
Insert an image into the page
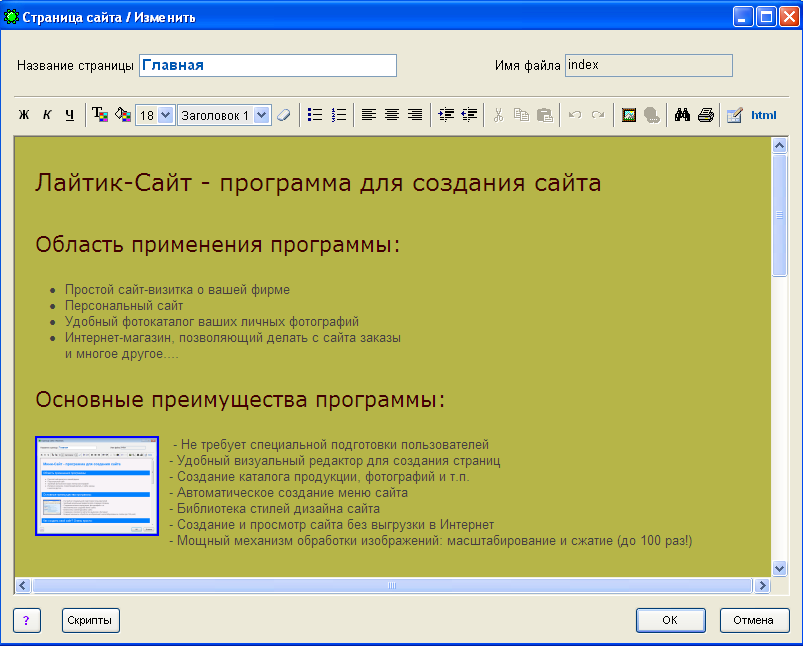(628, 114)
